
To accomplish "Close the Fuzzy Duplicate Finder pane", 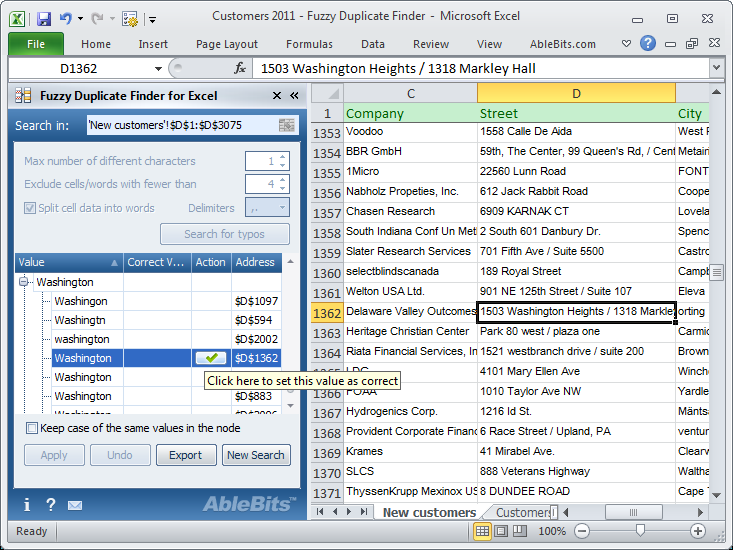I will [277, 96].
